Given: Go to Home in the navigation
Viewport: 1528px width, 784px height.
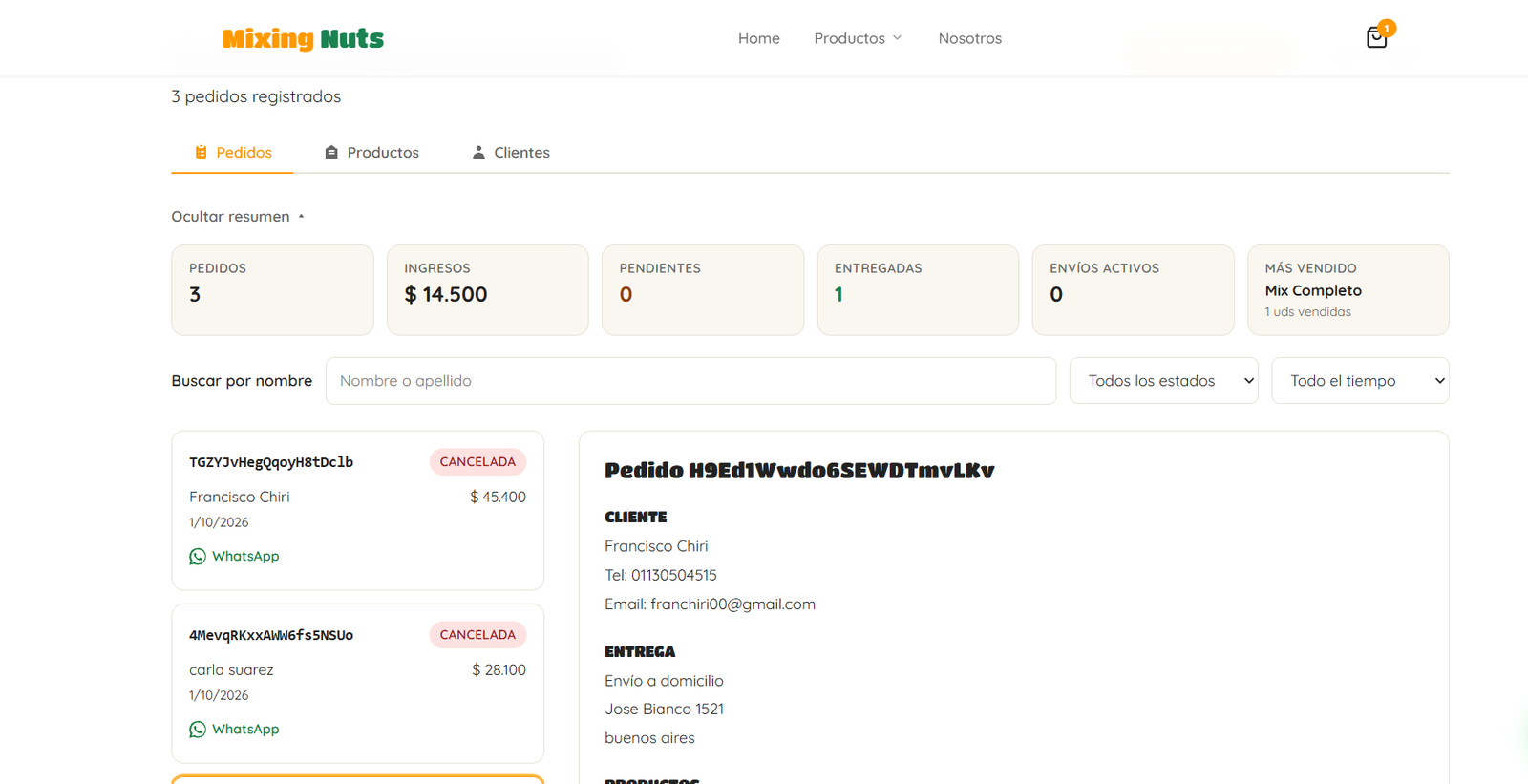Looking at the screenshot, I should (759, 38).
